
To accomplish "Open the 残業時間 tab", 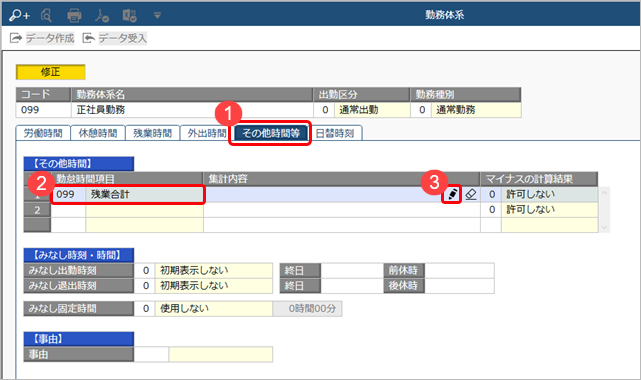I will 152,133.
